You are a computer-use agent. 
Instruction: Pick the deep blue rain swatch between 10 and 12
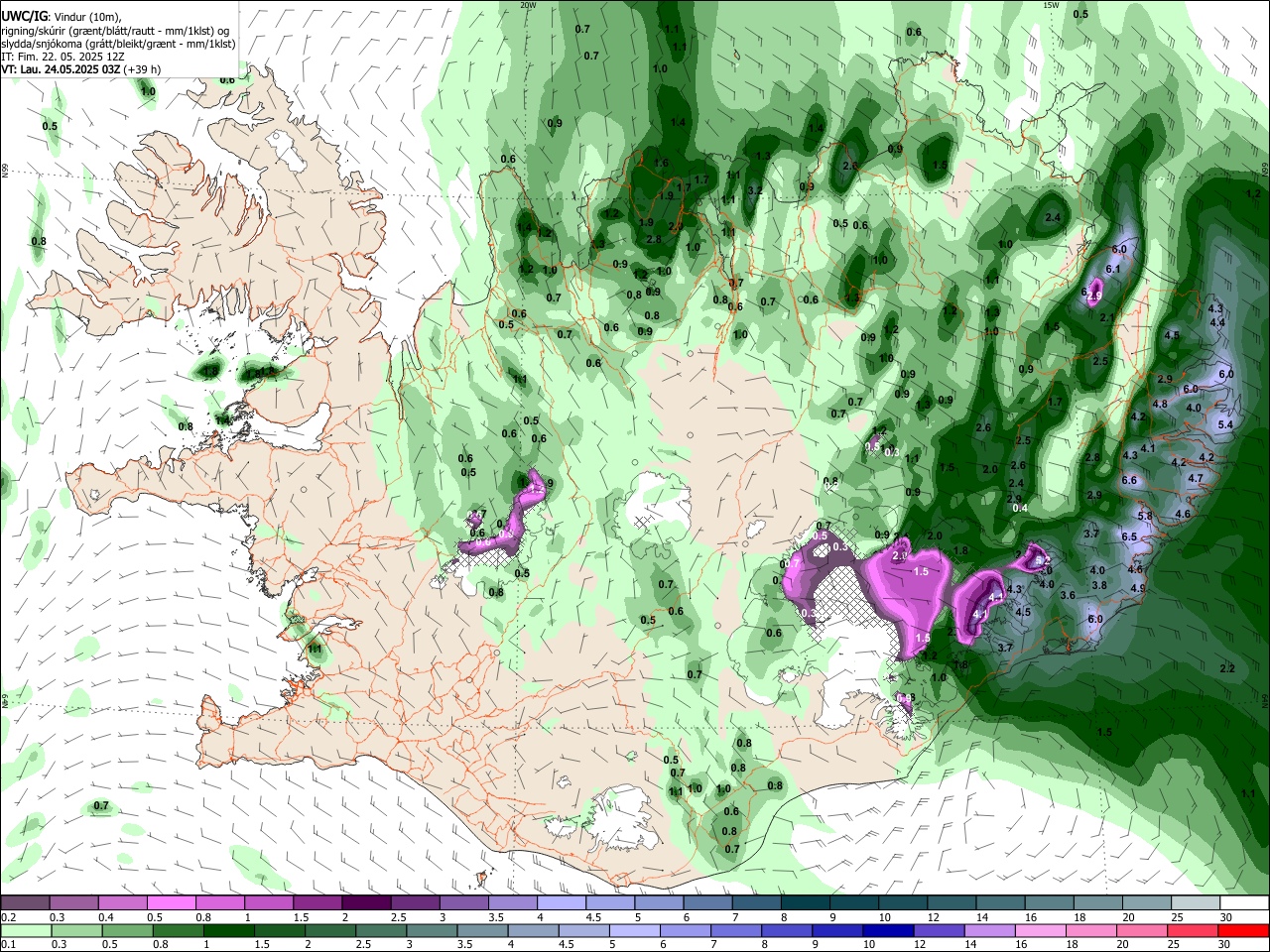point(889,930)
